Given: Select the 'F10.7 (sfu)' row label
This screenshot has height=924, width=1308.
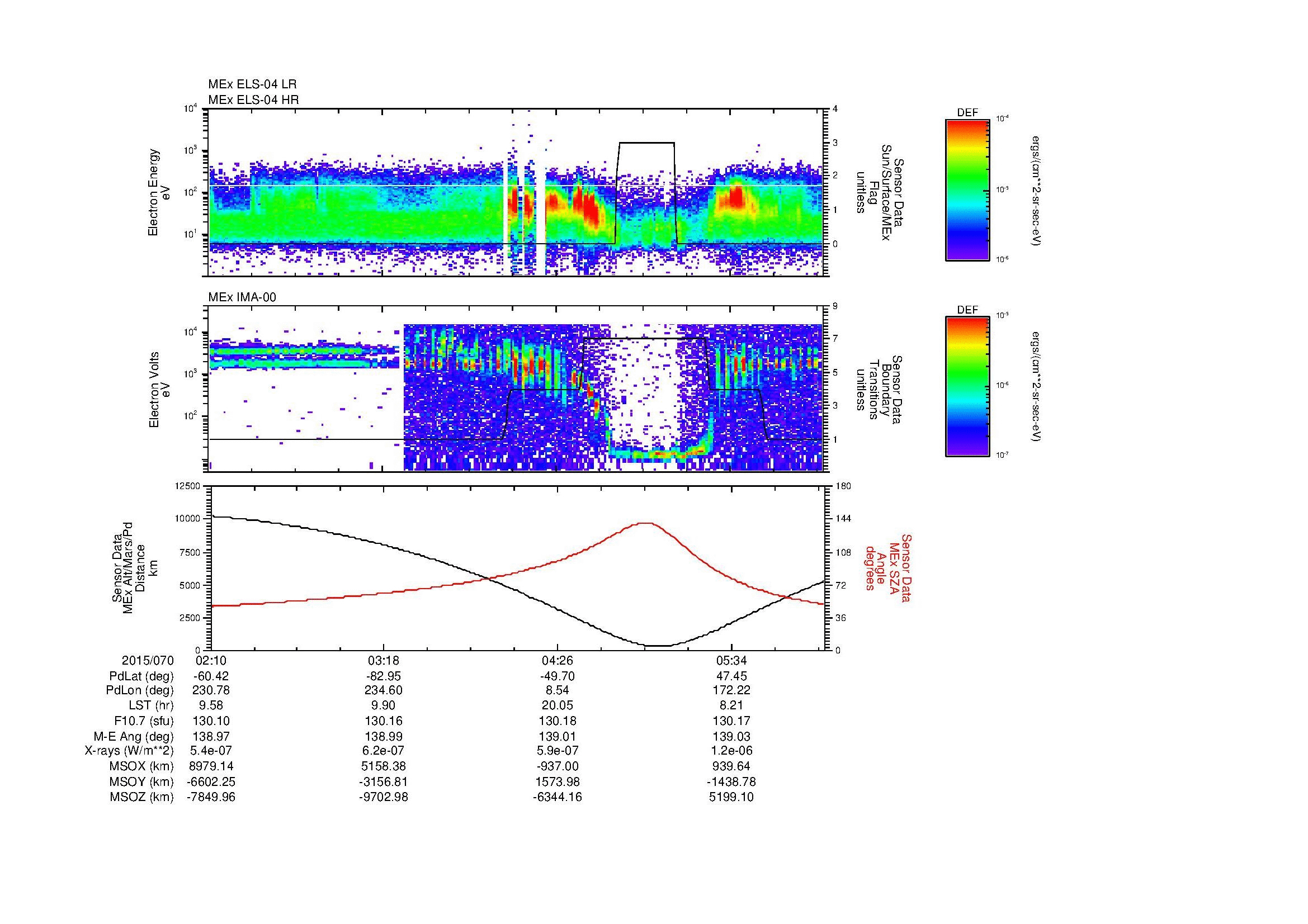Looking at the screenshot, I should (x=144, y=721).
